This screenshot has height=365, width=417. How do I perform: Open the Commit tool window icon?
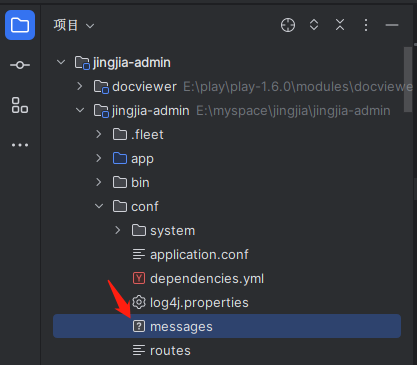[20, 65]
